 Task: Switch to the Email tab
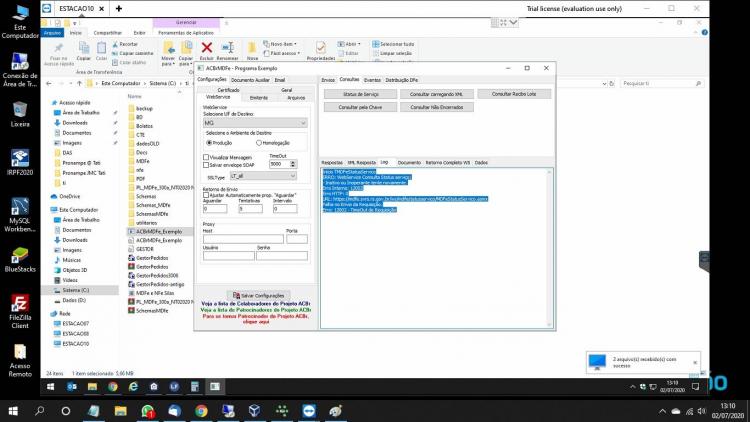click(x=280, y=80)
